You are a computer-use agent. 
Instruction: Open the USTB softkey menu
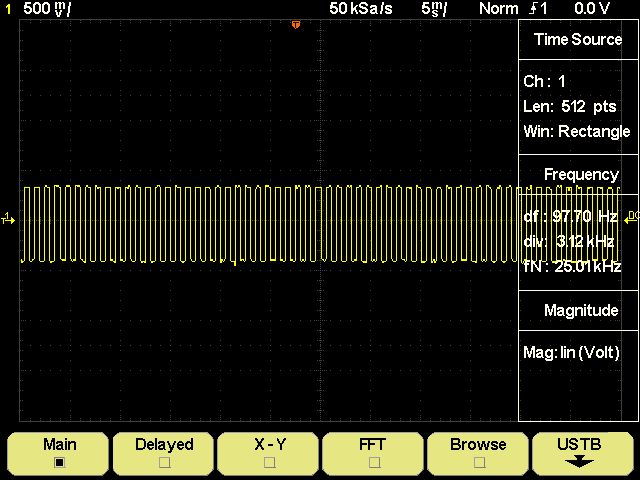(x=583, y=453)
